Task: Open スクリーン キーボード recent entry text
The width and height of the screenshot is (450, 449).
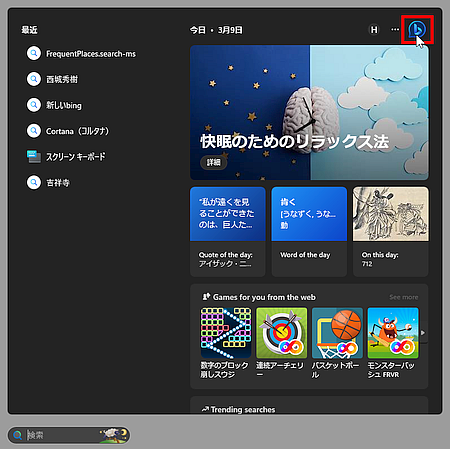Action: (x=76, y=157)
